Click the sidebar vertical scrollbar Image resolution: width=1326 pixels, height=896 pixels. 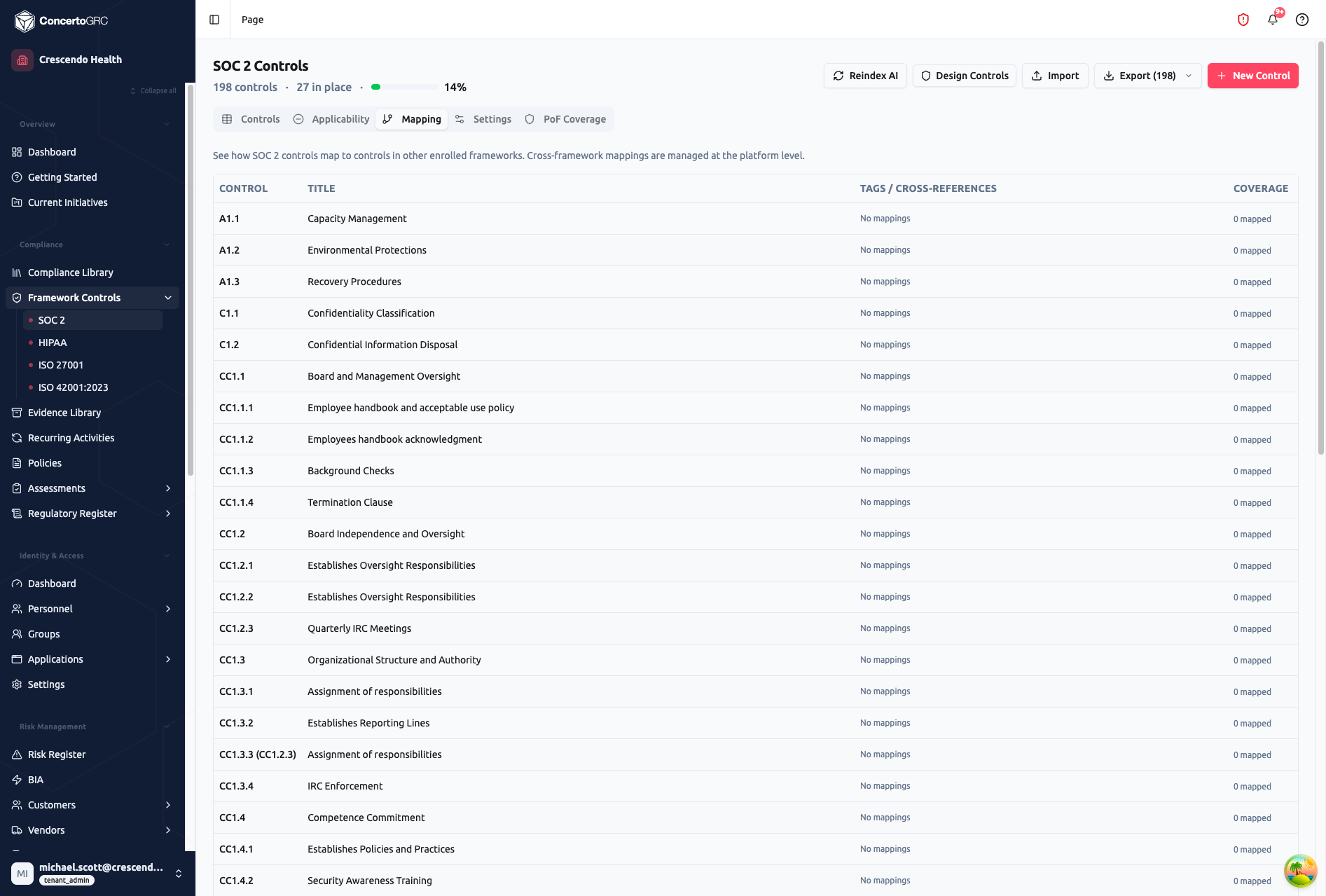[x=190, y=280]
